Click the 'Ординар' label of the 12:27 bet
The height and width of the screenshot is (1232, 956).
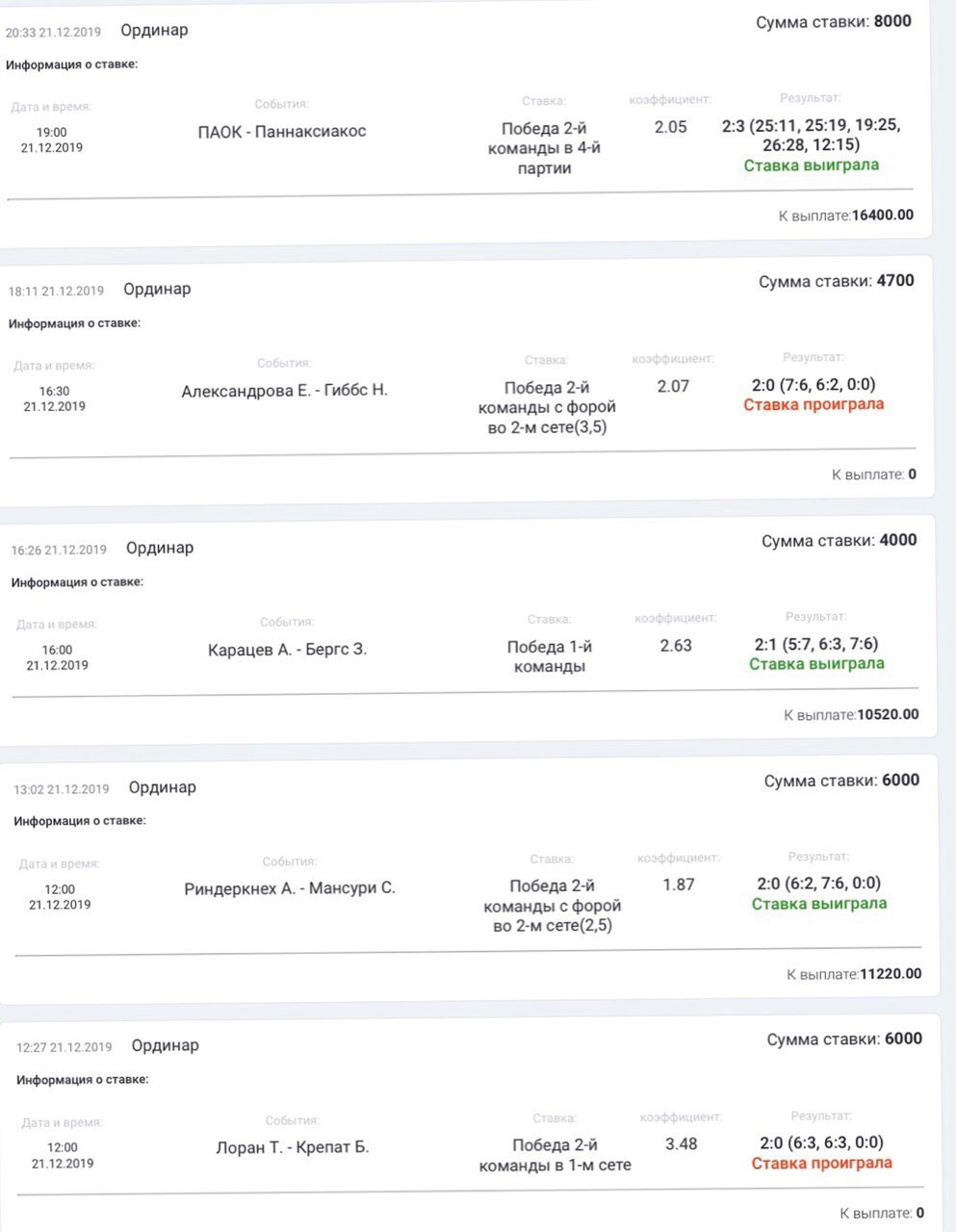click(x=165, y=1046)
